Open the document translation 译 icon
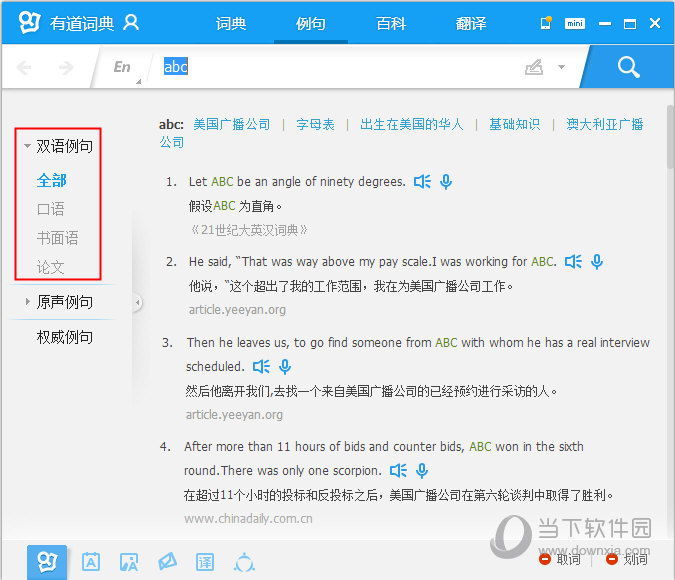Screen dimensions: 675x580 click(x=205, y=562)
